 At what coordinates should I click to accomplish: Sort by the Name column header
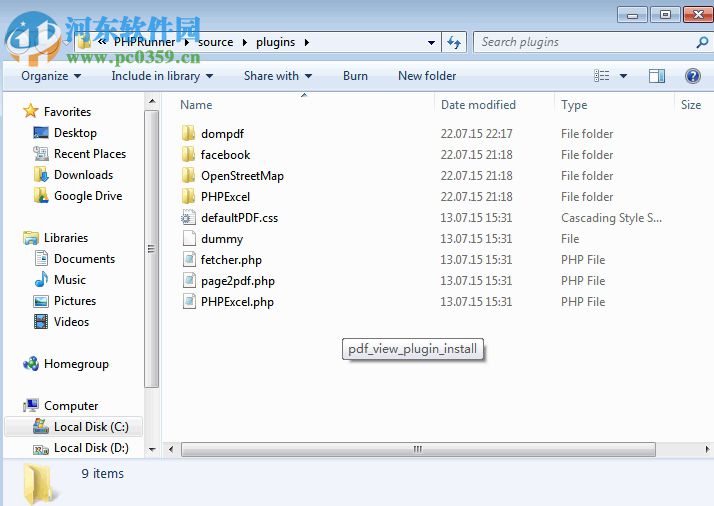coord(196,105)
